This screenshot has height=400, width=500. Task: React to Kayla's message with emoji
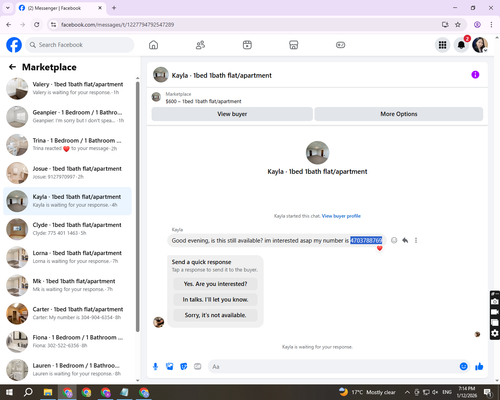pos(394,240)
